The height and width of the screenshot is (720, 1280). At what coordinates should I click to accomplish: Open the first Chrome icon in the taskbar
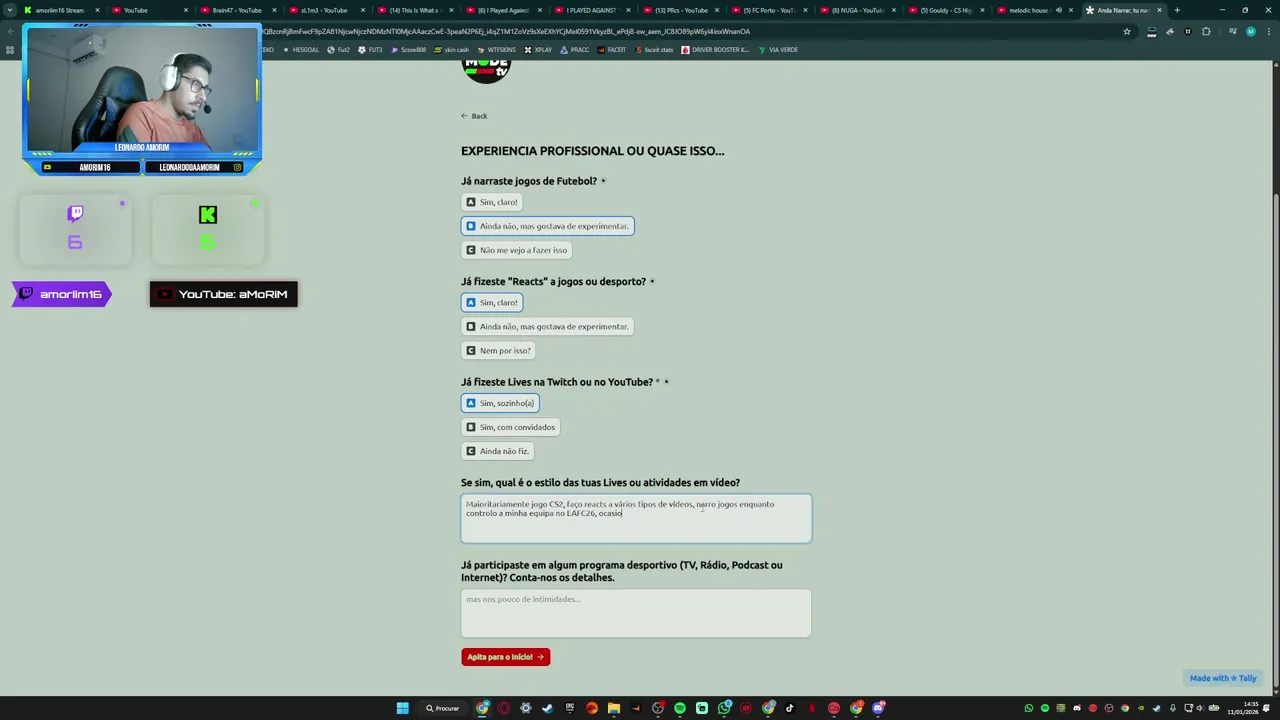(x=482, y=708)
